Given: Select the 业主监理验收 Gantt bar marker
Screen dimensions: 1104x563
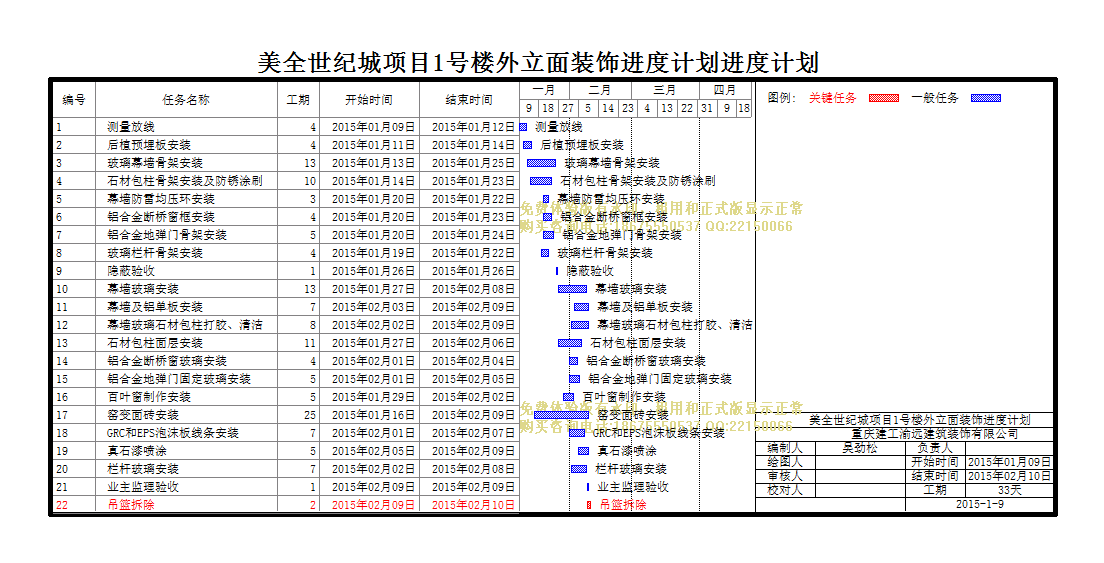Looking at the screenshot, I should (588, 487).
